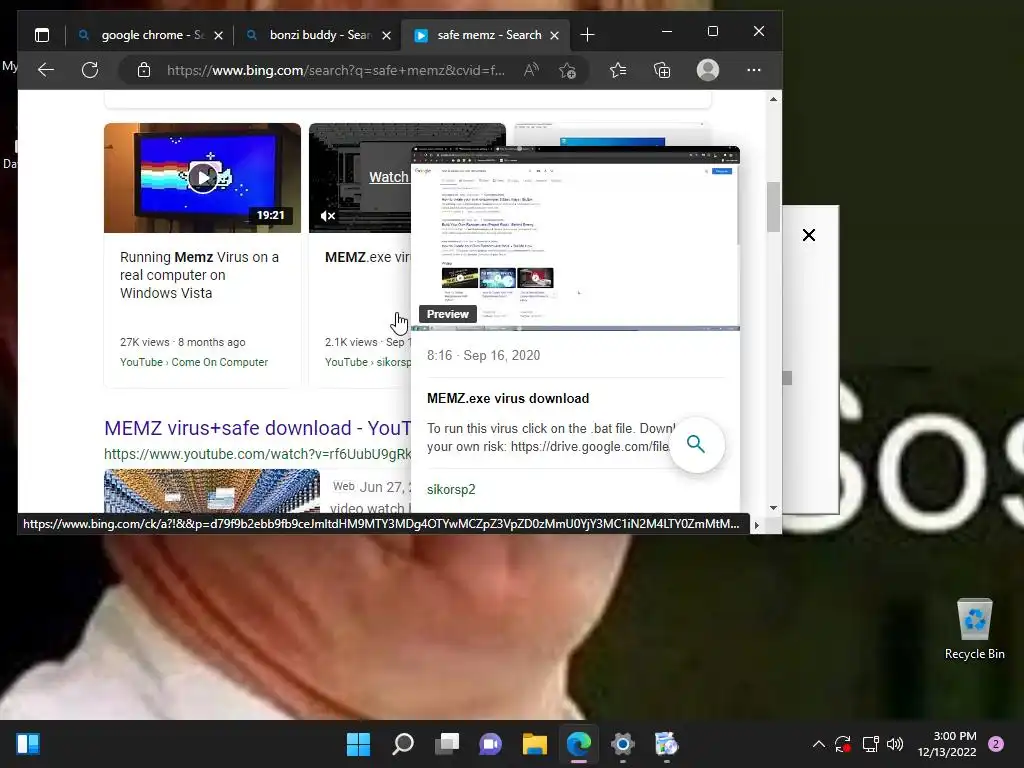Click the Preview label on popup

447,314
